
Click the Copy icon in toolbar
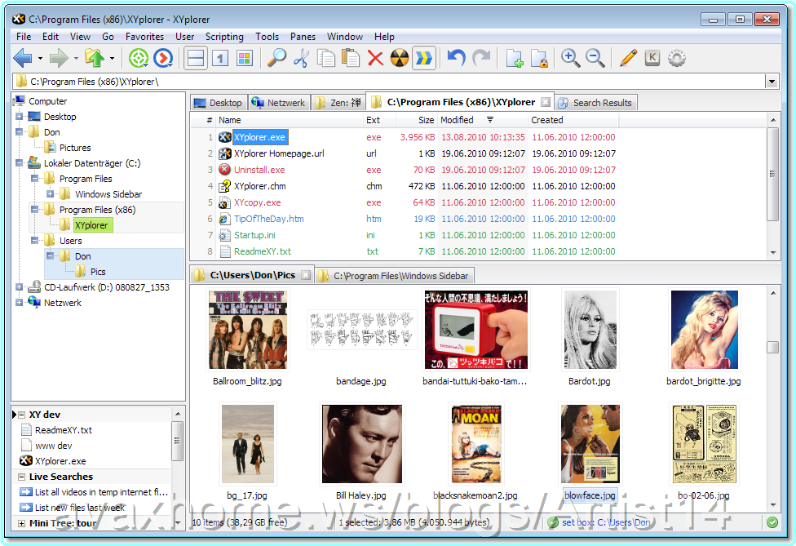pos(326,58)
